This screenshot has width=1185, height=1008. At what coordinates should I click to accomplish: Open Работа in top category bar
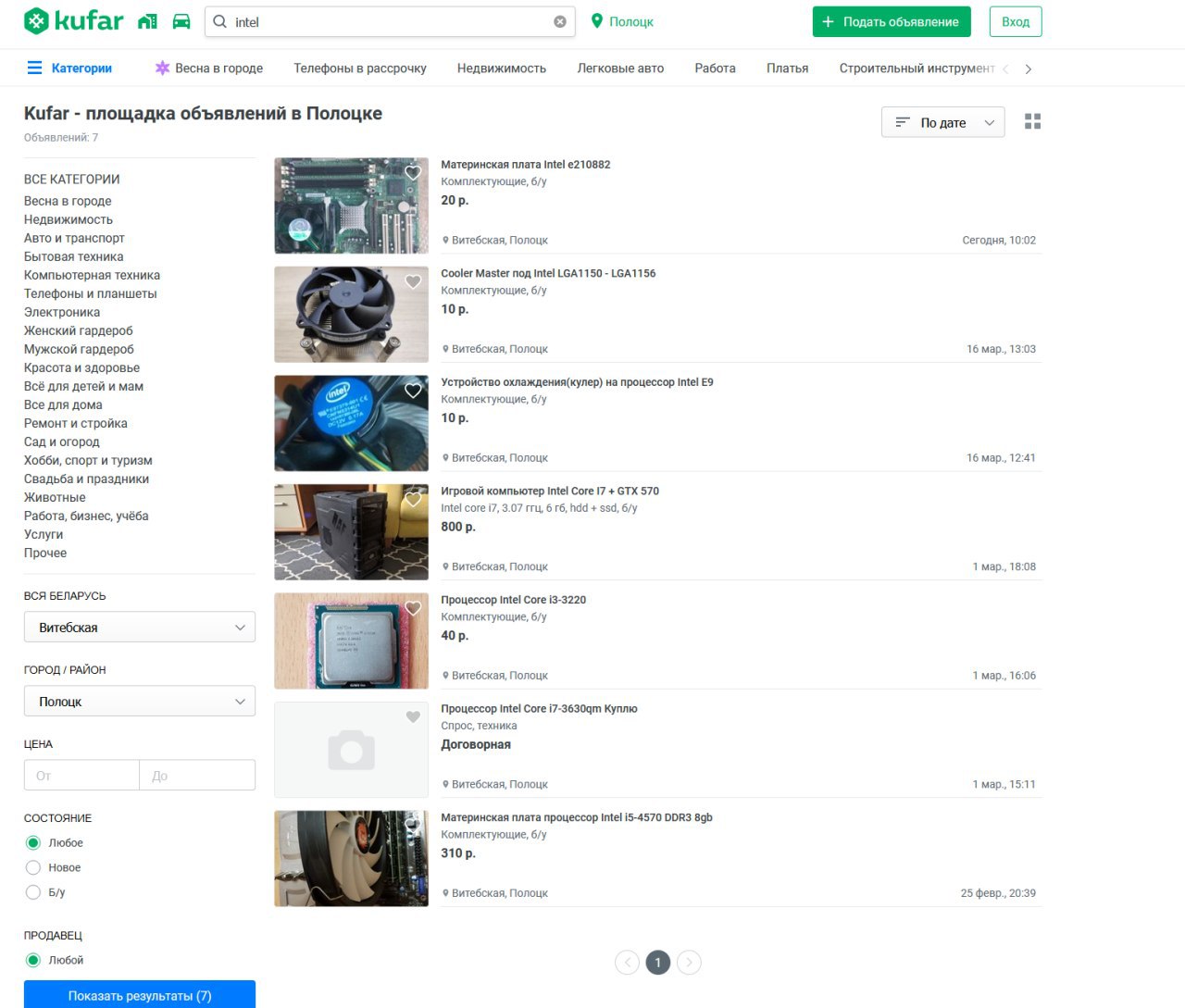(715, 68)
